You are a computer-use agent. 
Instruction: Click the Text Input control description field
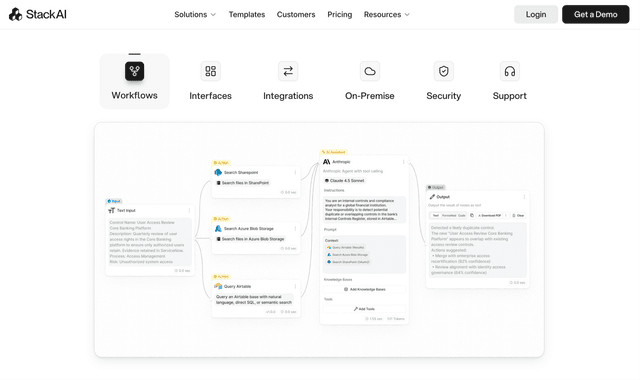click(x=150, y=242)
